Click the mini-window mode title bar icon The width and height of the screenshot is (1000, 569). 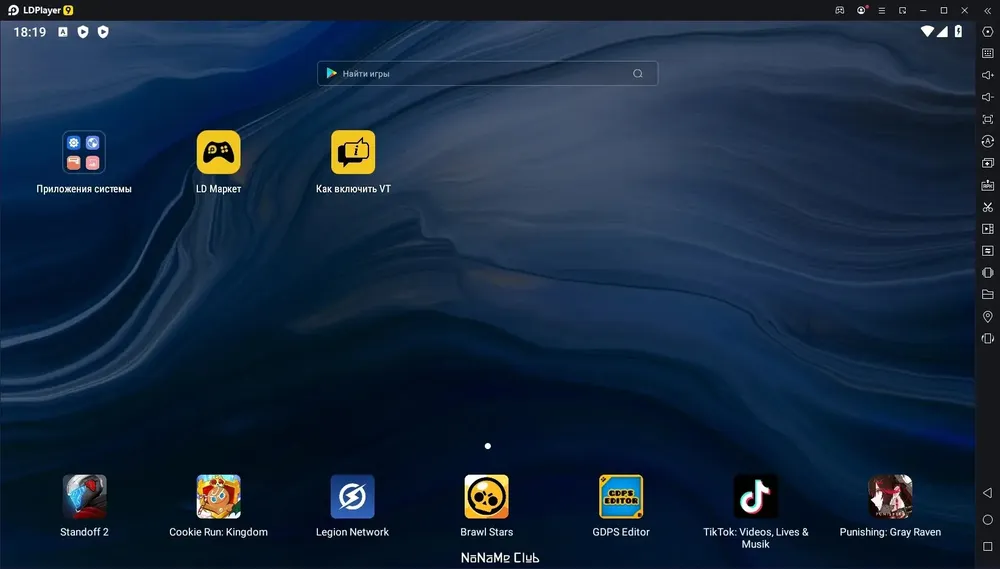pyautogui.click(x=902, y=10)
